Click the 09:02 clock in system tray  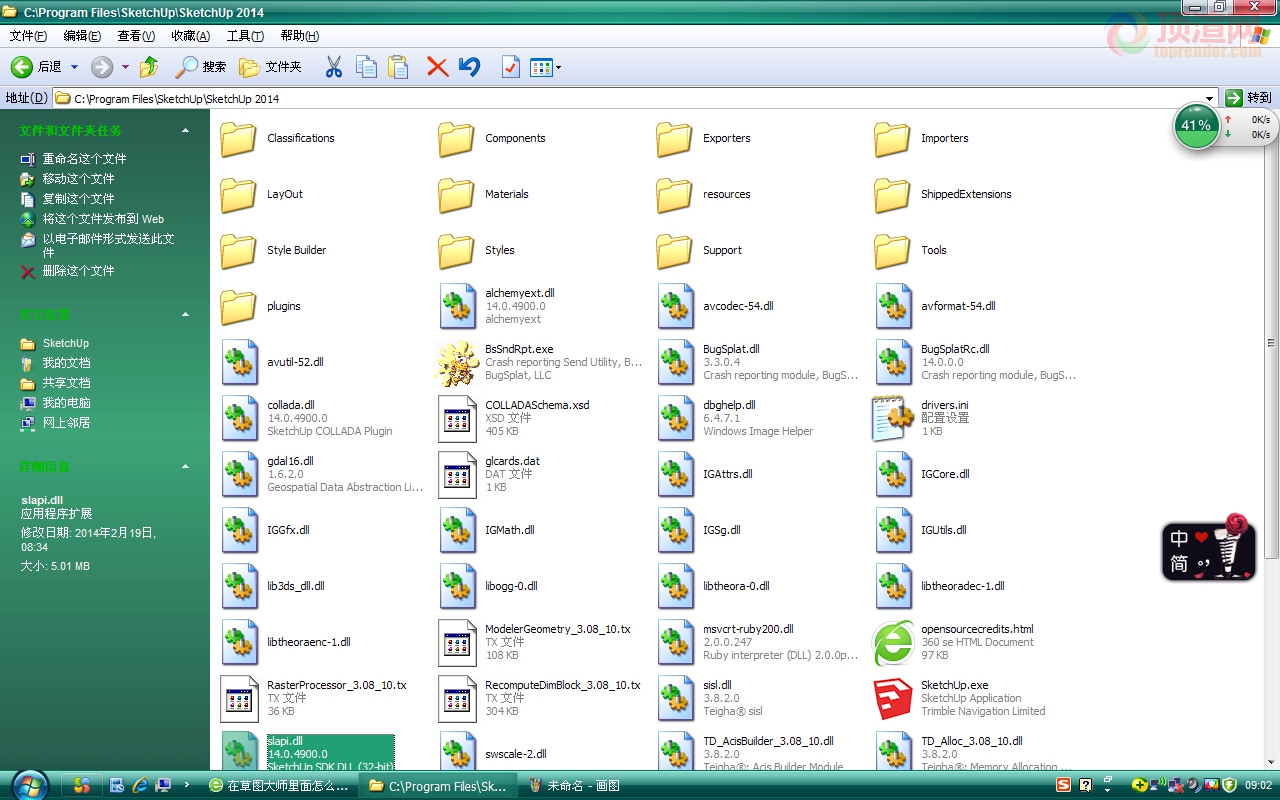click(x=1259, y=786)
